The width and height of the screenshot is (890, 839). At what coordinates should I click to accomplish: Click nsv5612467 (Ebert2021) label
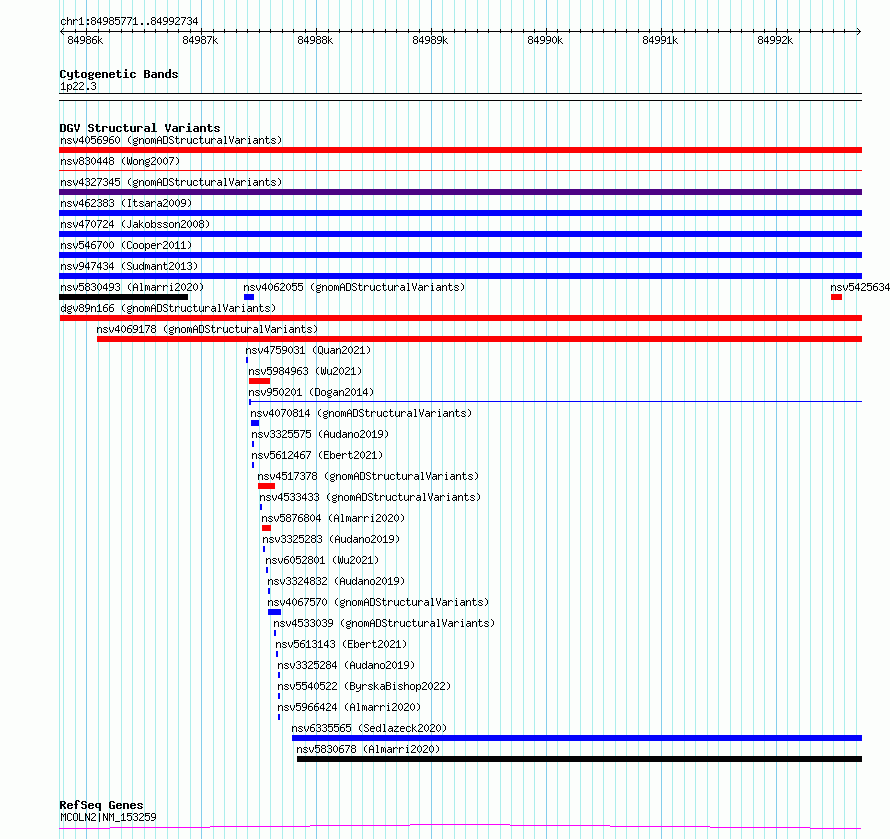[x=317, y=455]
